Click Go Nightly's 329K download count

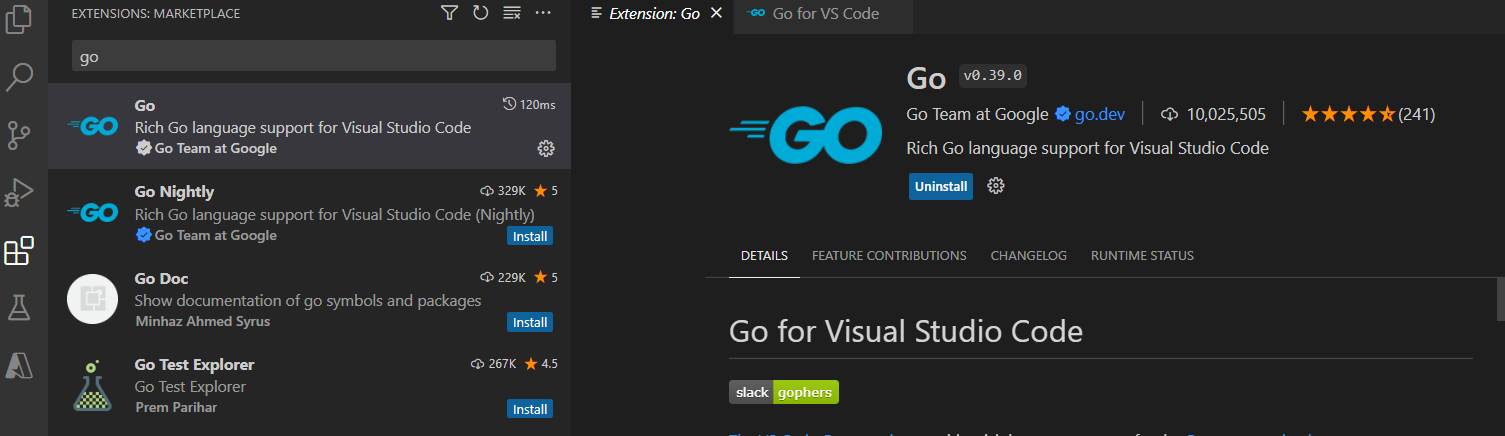point(503,191)
